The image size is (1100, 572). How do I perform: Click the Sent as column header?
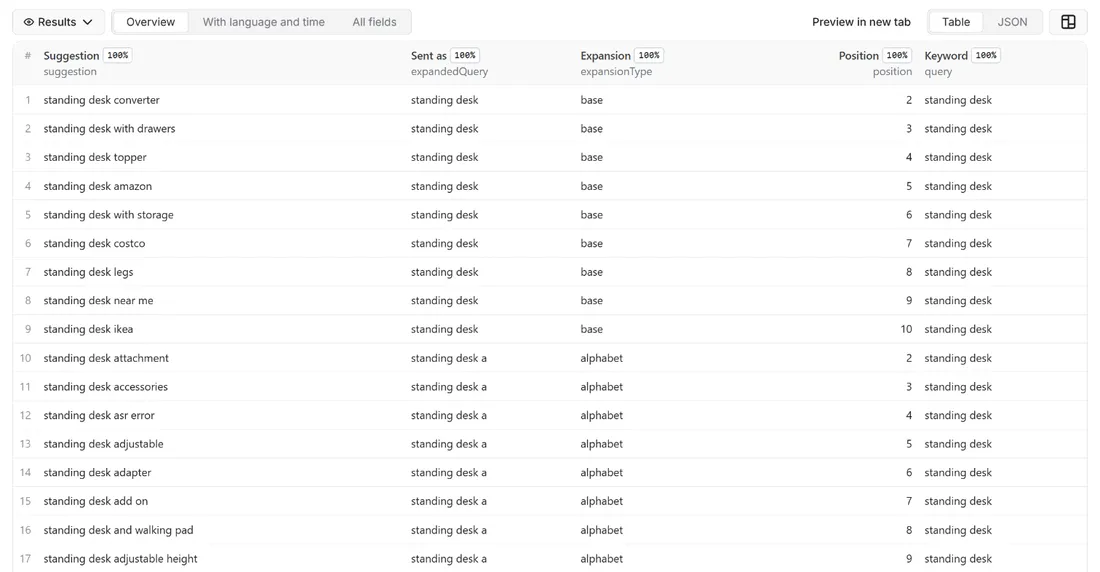(429, 55)
